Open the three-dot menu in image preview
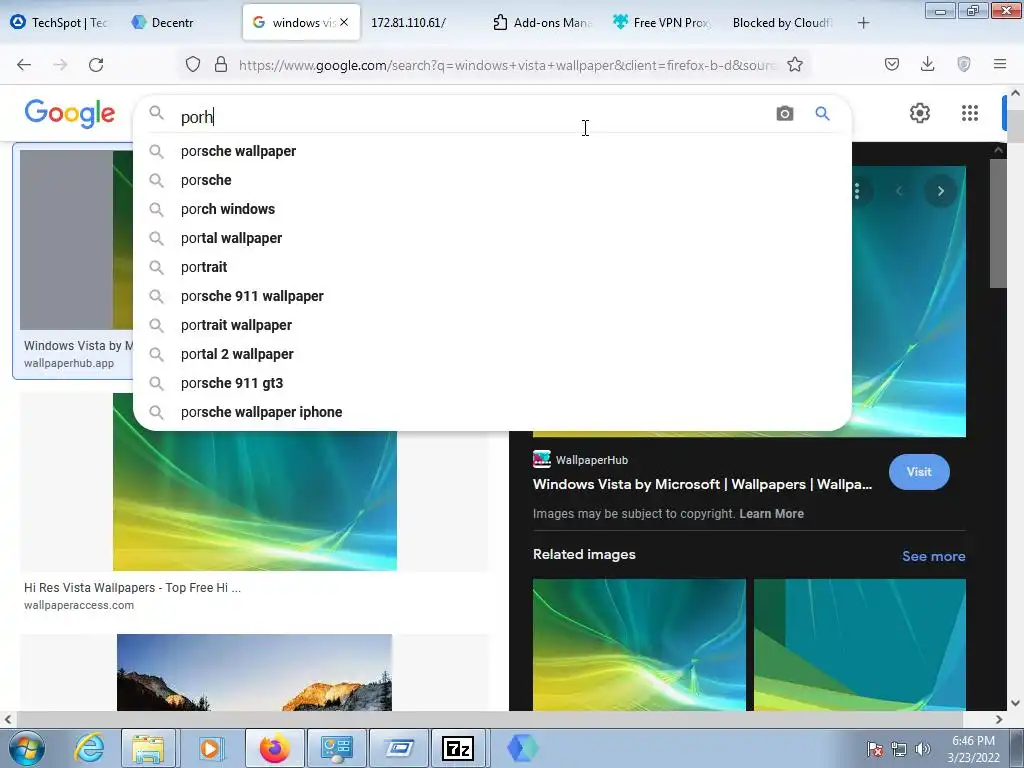1024x768 pixels. (857, 191)
